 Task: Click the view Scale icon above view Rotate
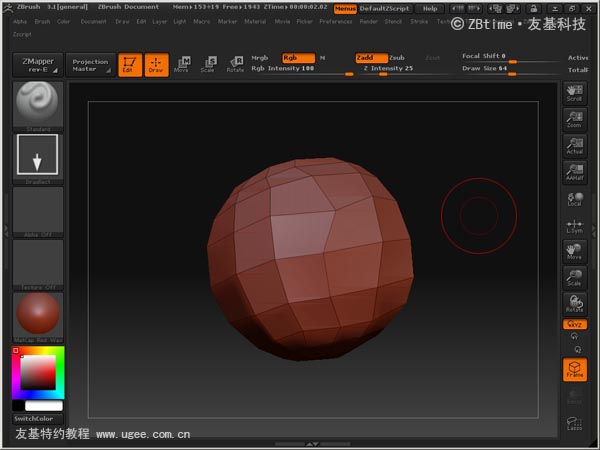coord(574,278)
